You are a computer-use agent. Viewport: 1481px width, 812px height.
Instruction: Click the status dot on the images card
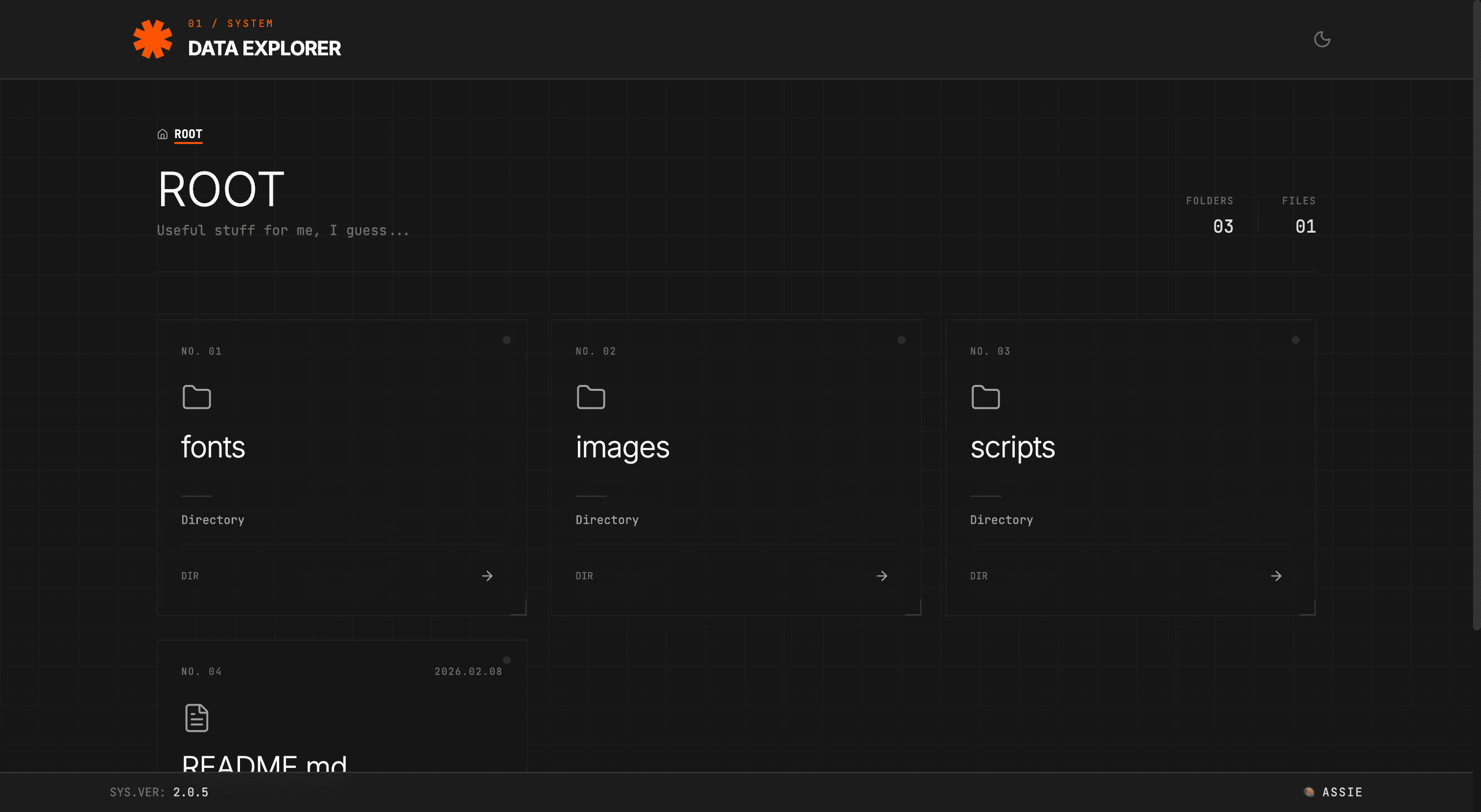tap(902, 339)
